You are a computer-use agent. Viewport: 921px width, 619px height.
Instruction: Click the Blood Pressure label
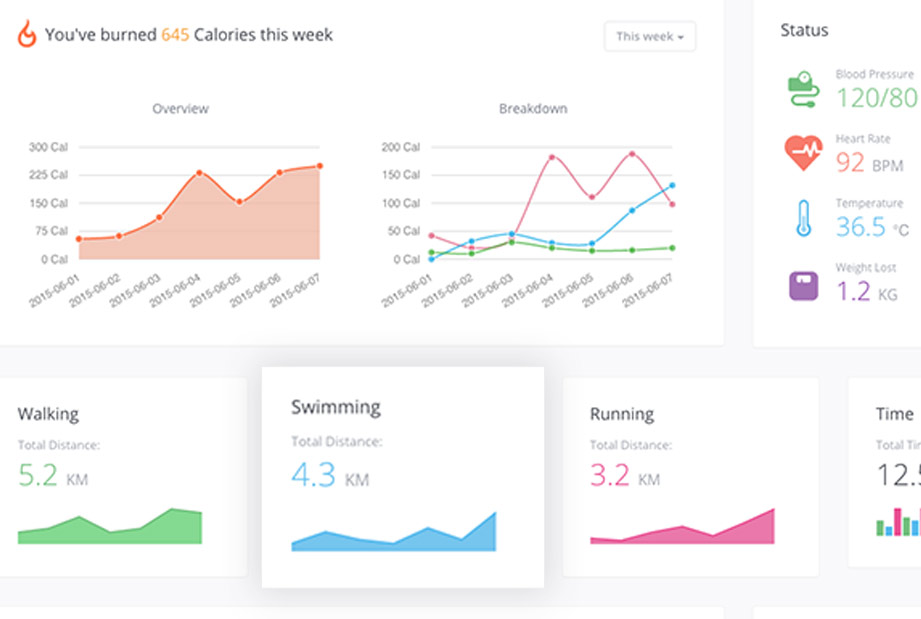point(875,74)
